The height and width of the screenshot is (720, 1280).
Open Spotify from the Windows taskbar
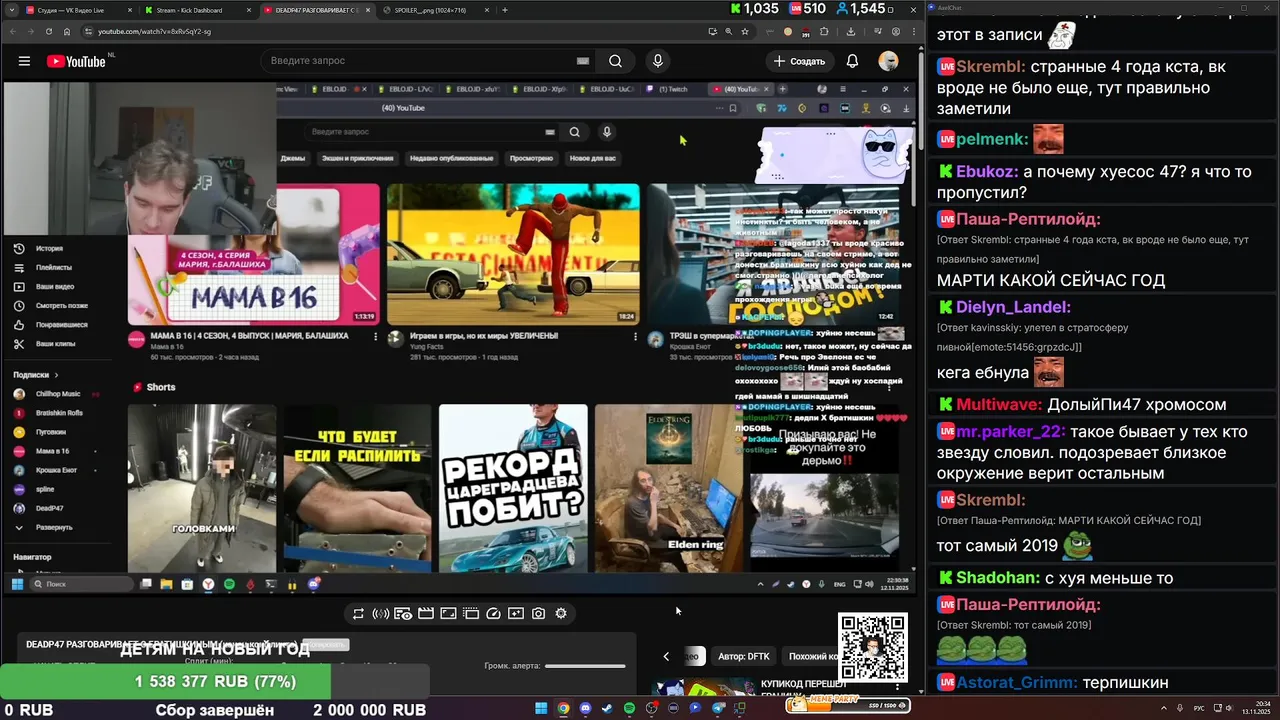pos(629,708)
